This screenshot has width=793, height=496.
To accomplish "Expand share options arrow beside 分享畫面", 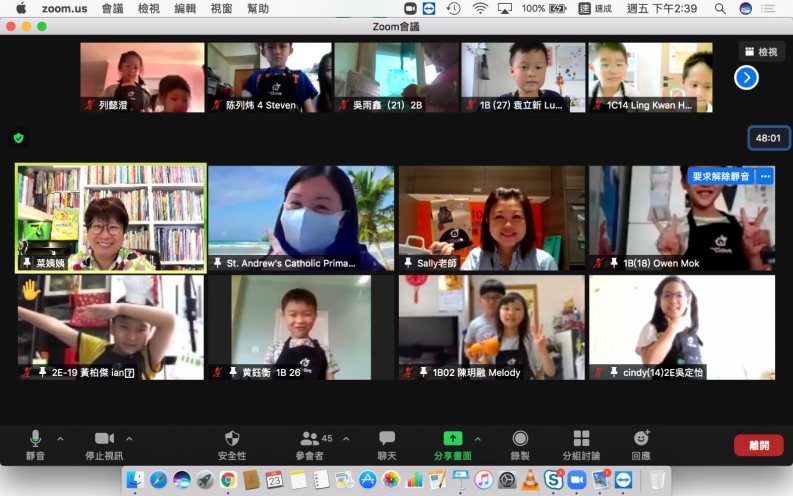I will pos(477,439).
